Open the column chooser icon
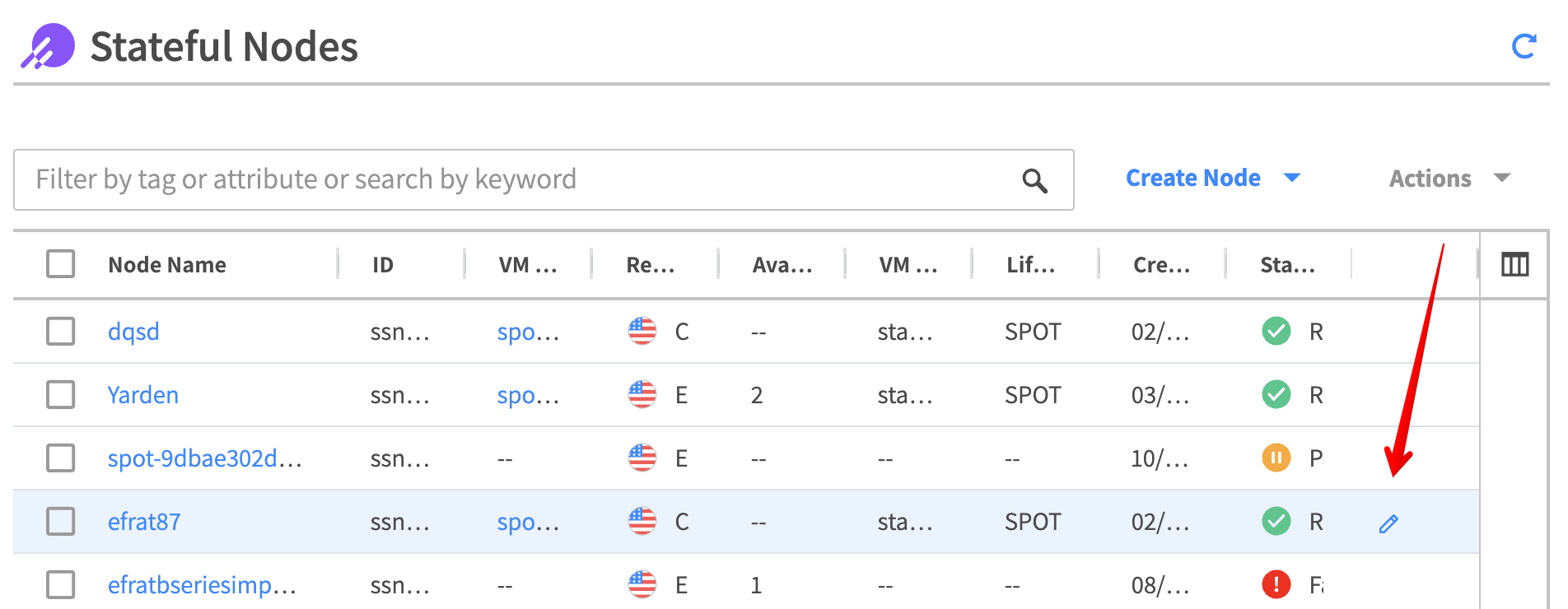 1514,265
